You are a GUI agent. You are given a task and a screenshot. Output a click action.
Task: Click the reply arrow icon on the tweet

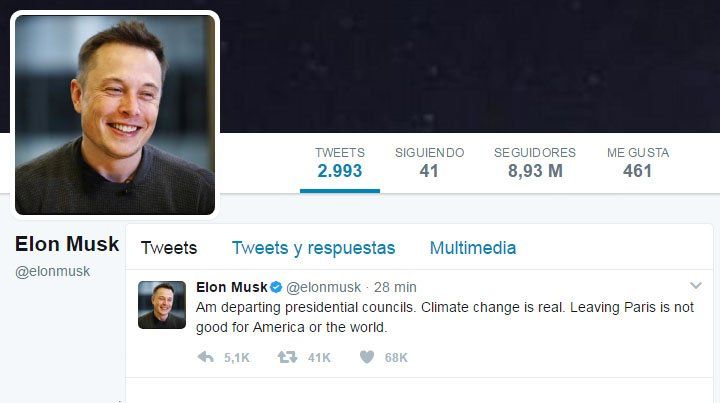tap(206, 357)
